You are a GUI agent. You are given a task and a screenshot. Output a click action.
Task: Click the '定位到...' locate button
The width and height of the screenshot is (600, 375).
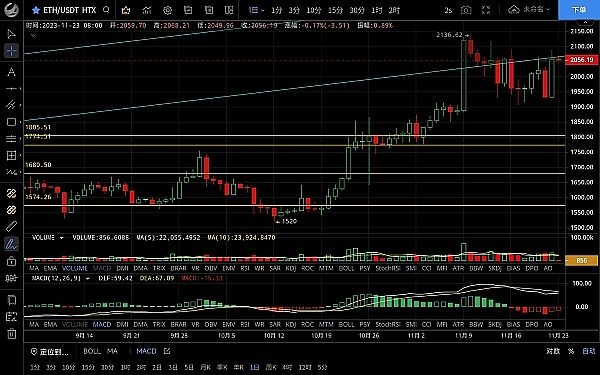(50, 351)
